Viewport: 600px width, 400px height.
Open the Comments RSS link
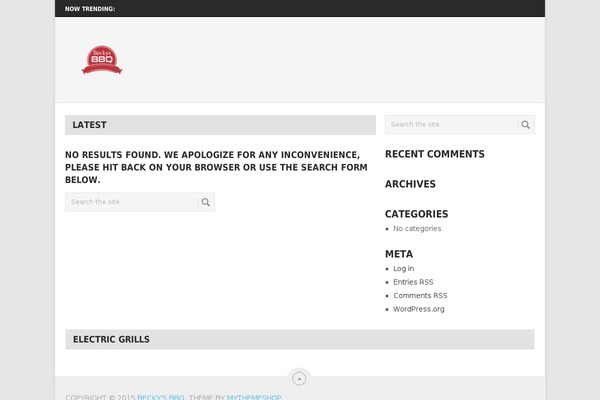tap(420, 296)
